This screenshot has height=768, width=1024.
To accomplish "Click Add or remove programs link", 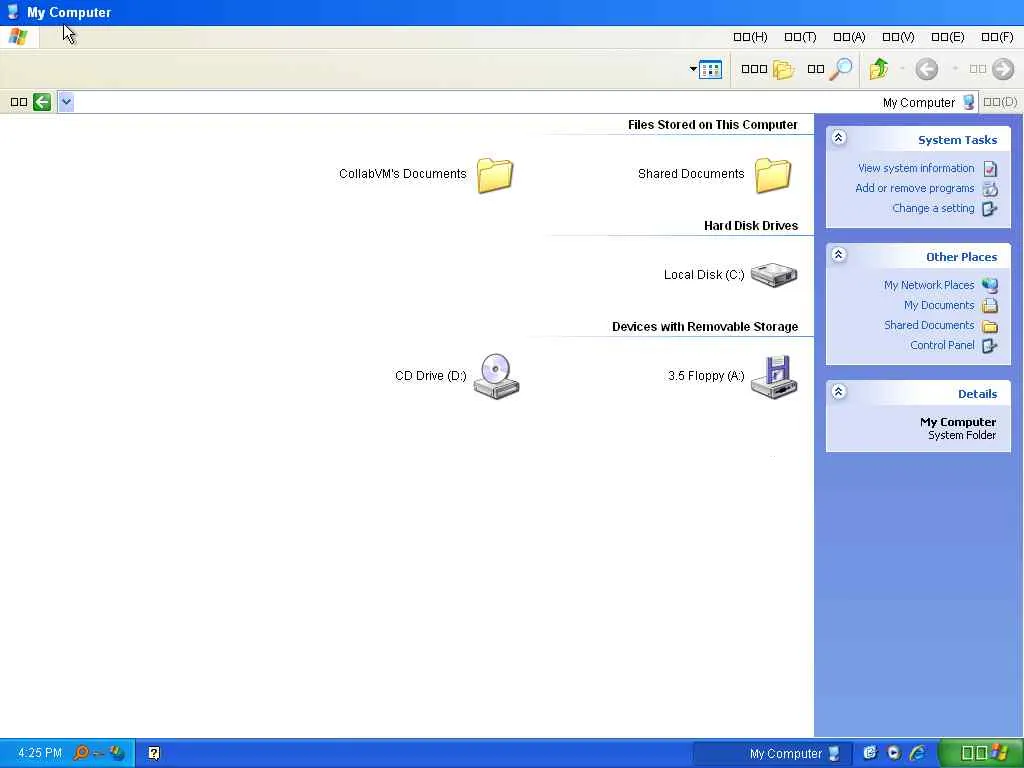I will tap(914, 188).
